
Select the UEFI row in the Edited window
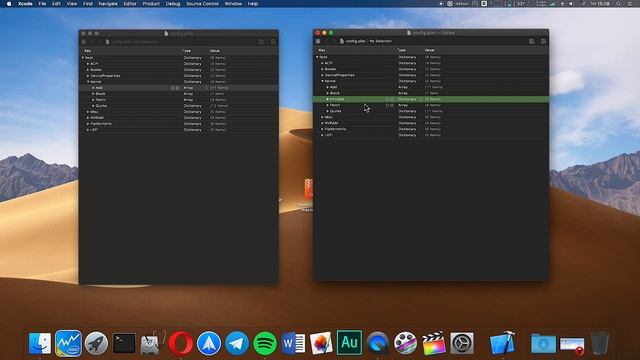coord(431,135)
